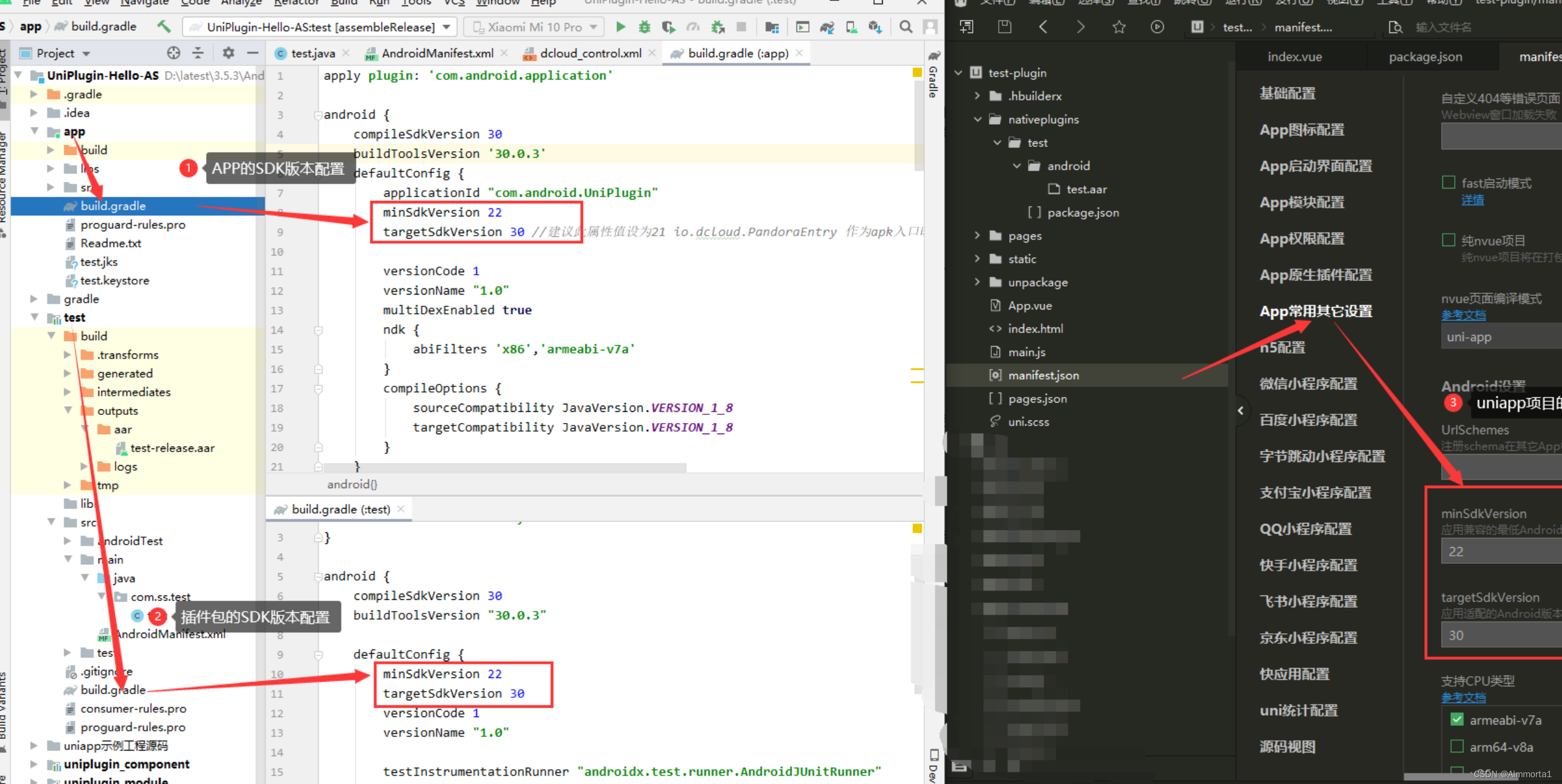The width and height of the screenshot is (1562, 784).
Task: Click the hammer Build project icon
Action: 164,26
